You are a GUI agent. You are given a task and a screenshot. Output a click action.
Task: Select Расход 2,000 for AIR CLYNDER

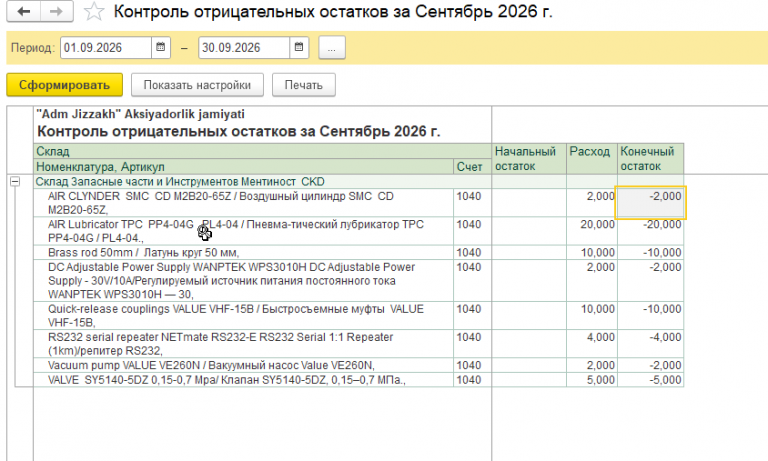pyautogui.click(x=592, y=203)
